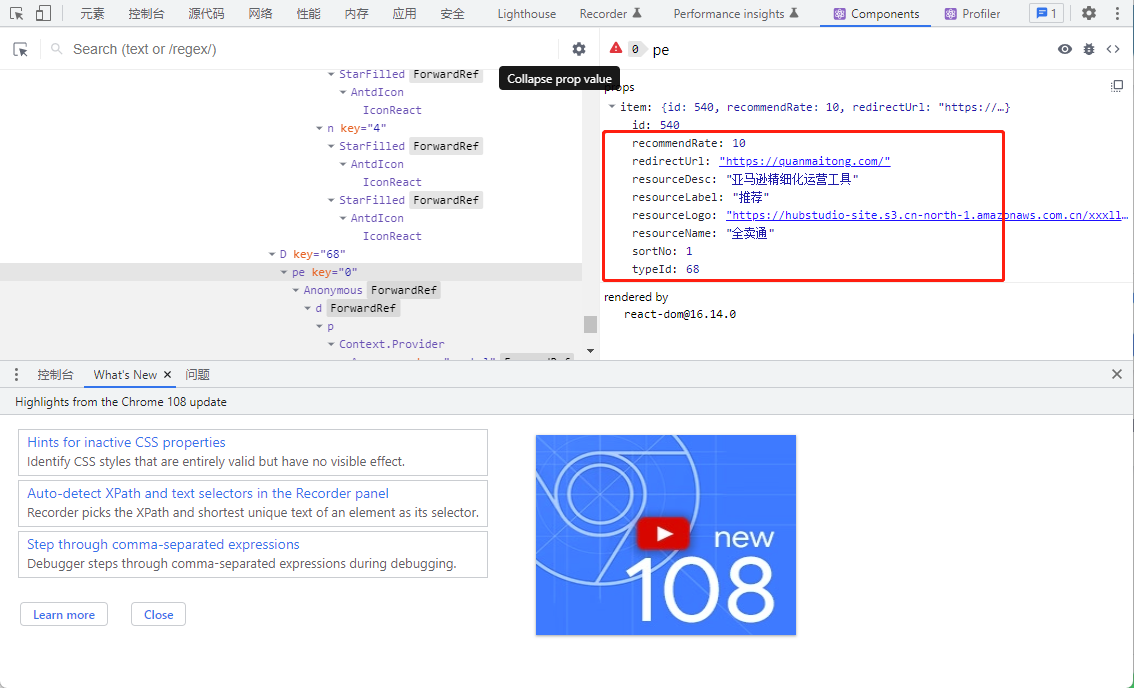Click the Learn more button
Viewport: 1134px width, 688px height.
[64, 614]
